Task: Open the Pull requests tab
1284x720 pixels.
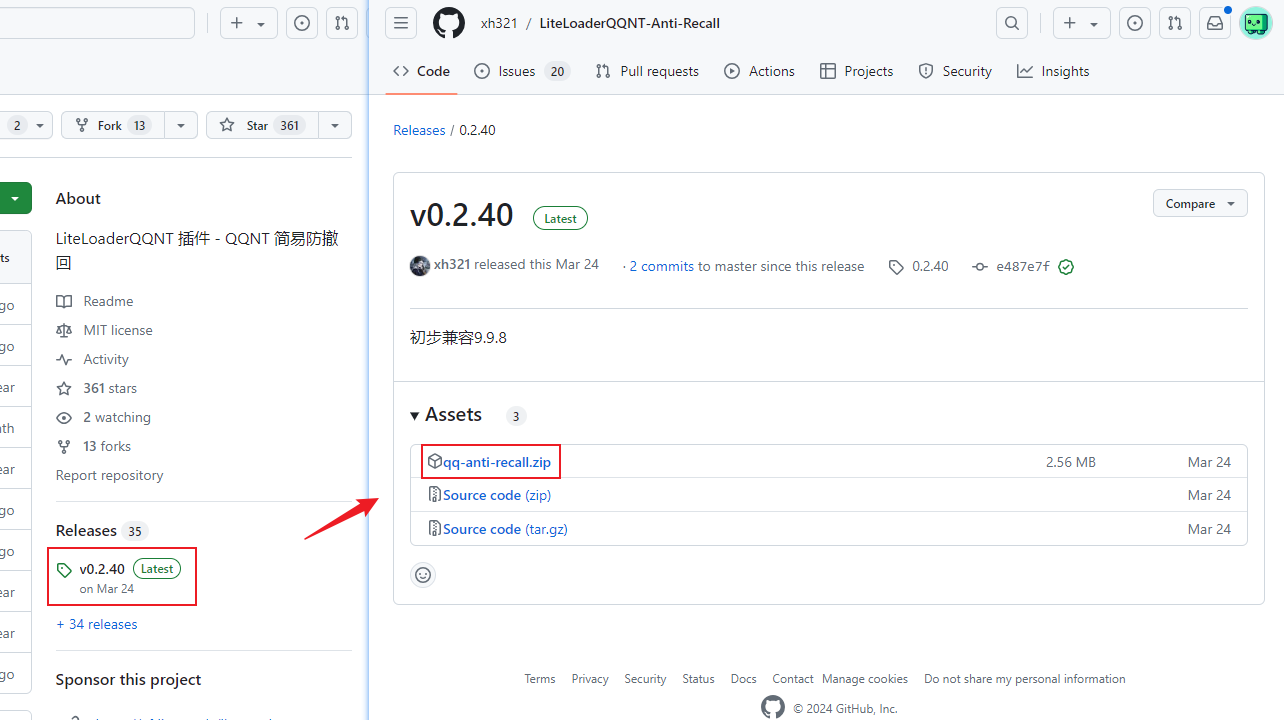Action: point(647,71)
